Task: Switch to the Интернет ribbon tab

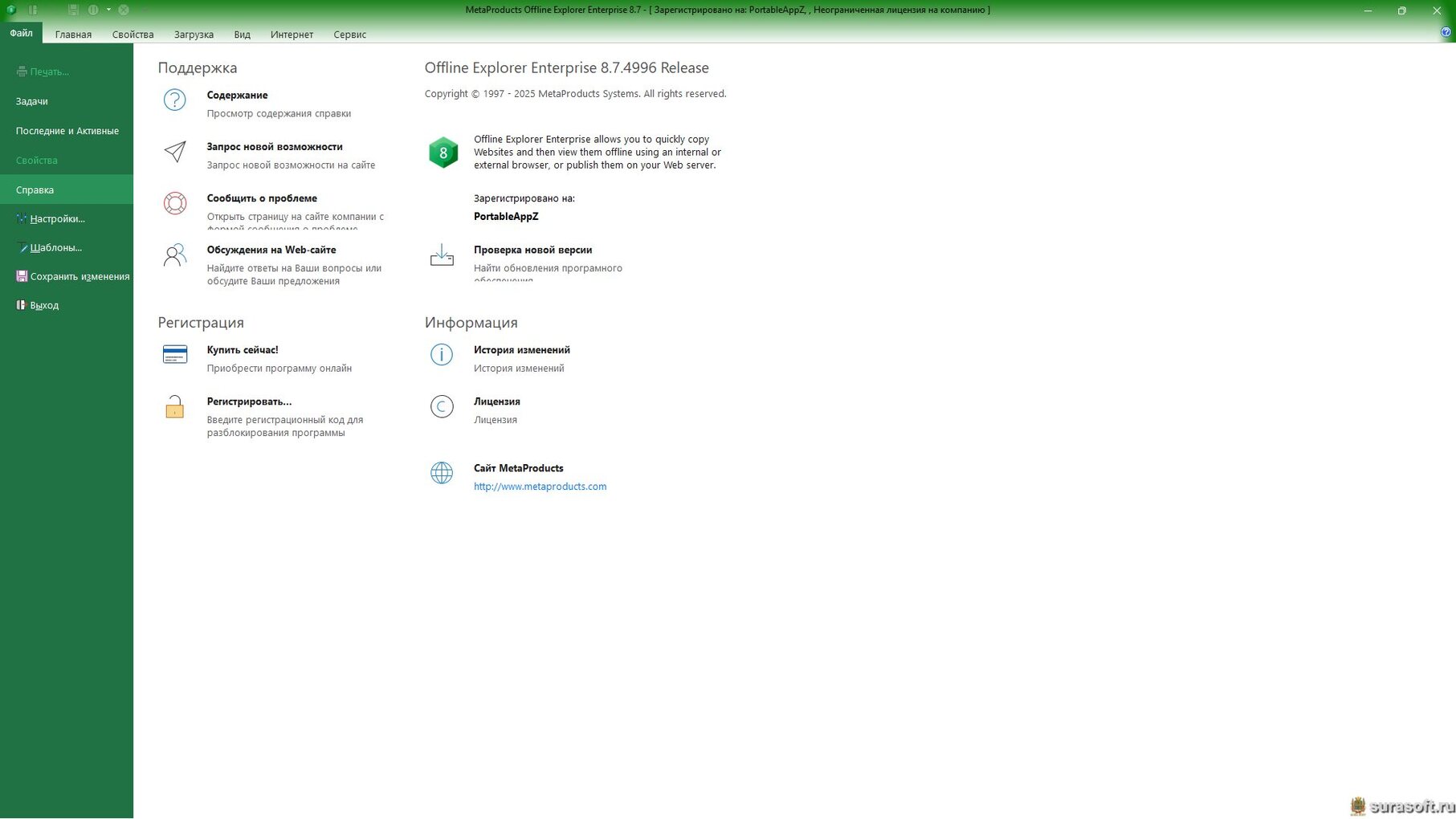Action: point(292,35)
